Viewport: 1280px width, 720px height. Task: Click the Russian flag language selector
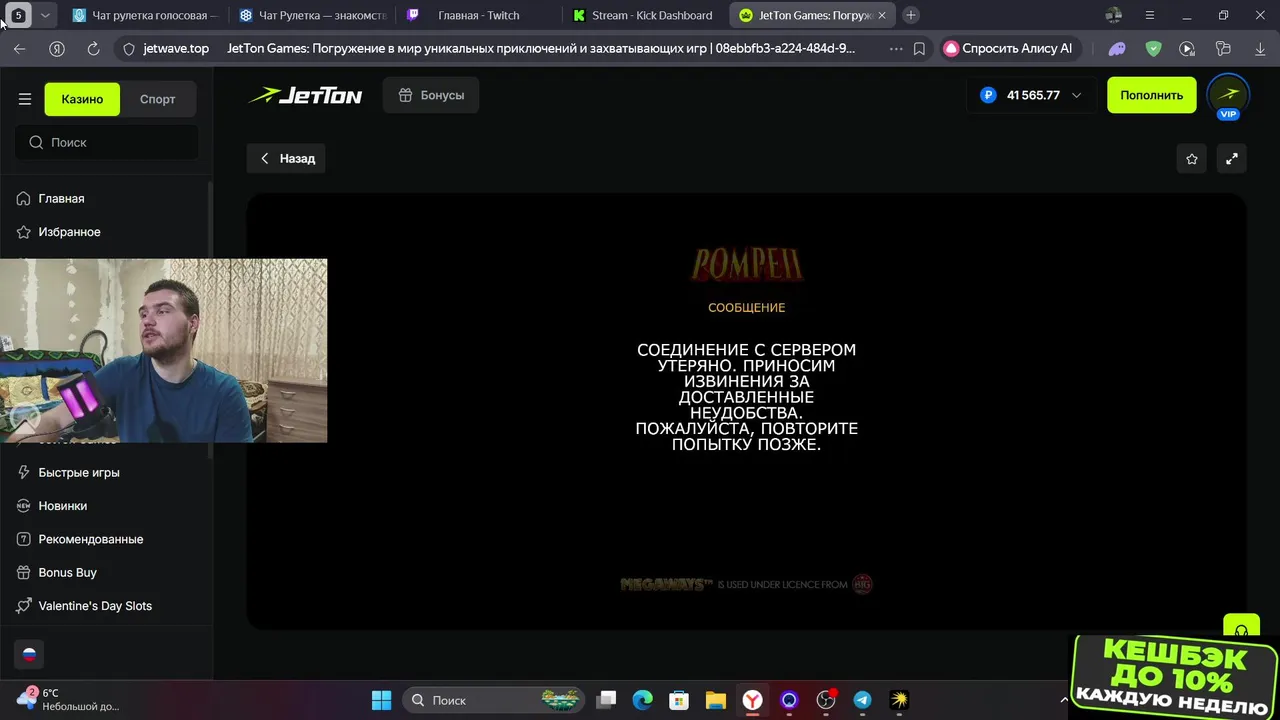coord(29,654)
